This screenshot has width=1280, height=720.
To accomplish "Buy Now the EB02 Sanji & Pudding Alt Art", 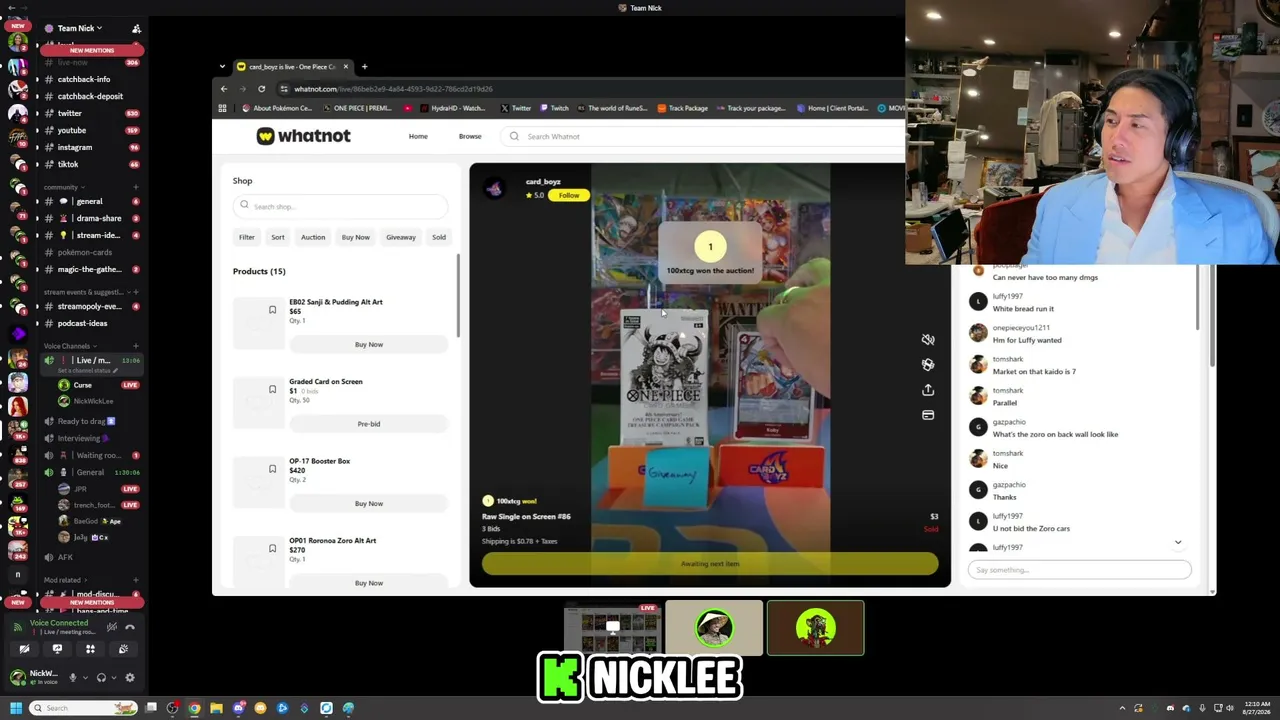I will pos(369,344).
